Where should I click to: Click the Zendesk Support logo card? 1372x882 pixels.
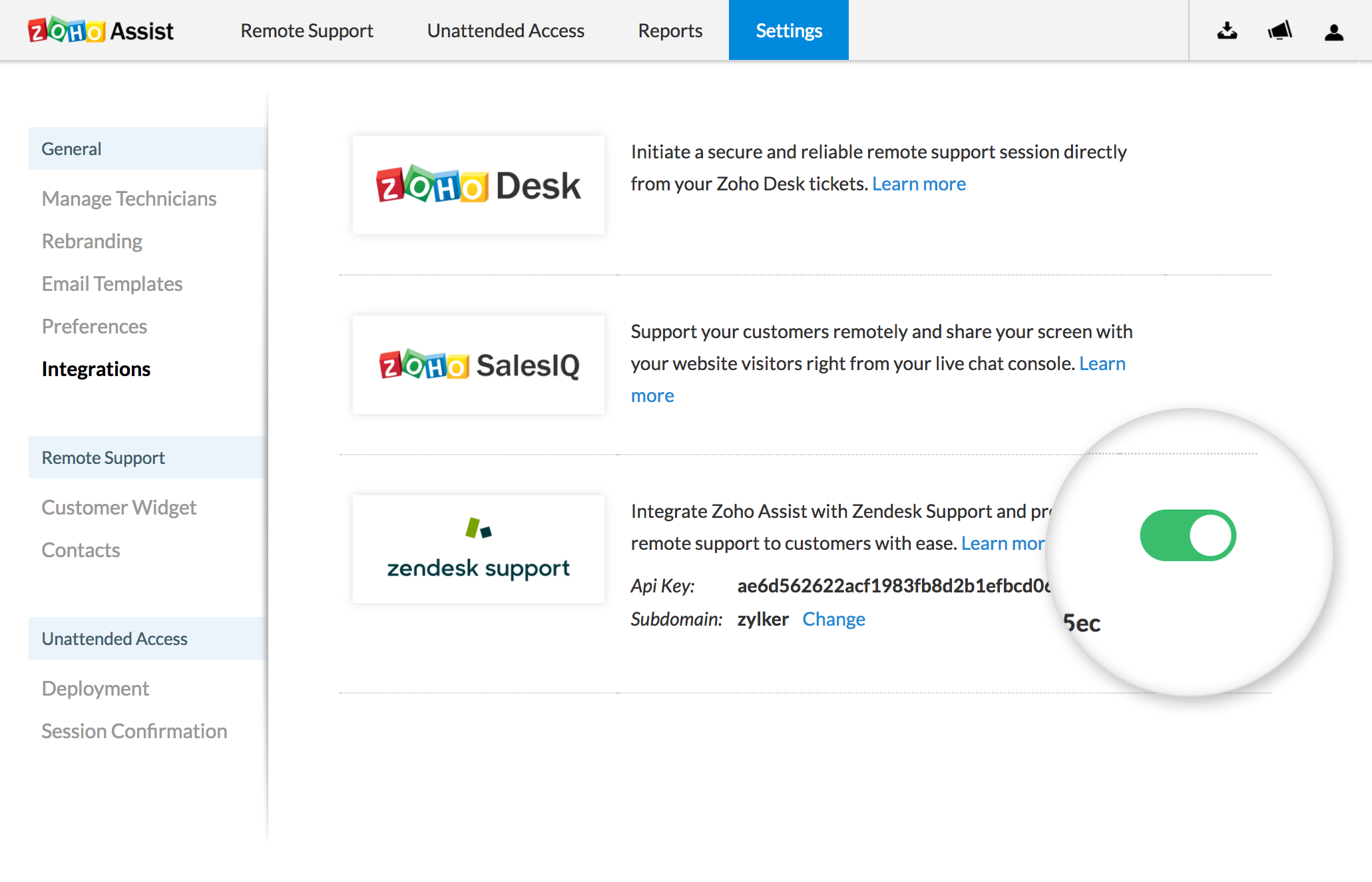click(479, 549)
